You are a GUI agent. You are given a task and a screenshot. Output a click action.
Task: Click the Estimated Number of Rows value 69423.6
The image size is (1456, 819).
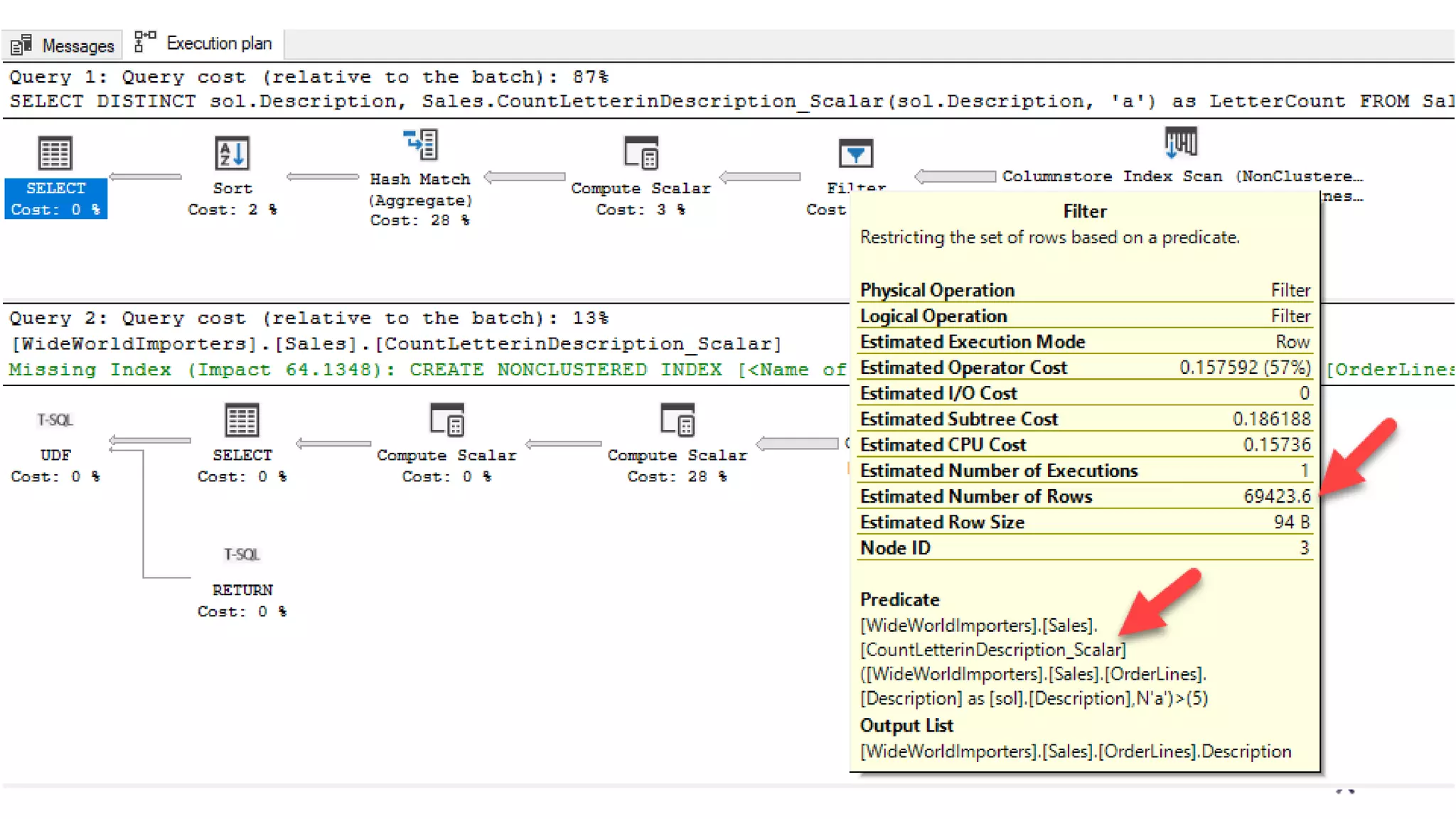pos(1277,496)
